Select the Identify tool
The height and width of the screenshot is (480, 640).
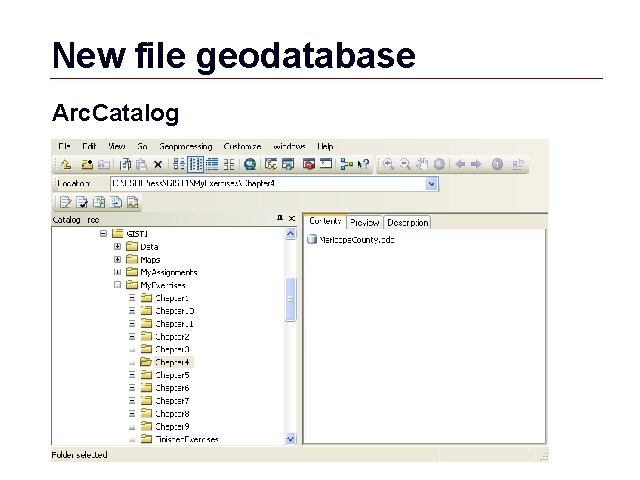497,164
